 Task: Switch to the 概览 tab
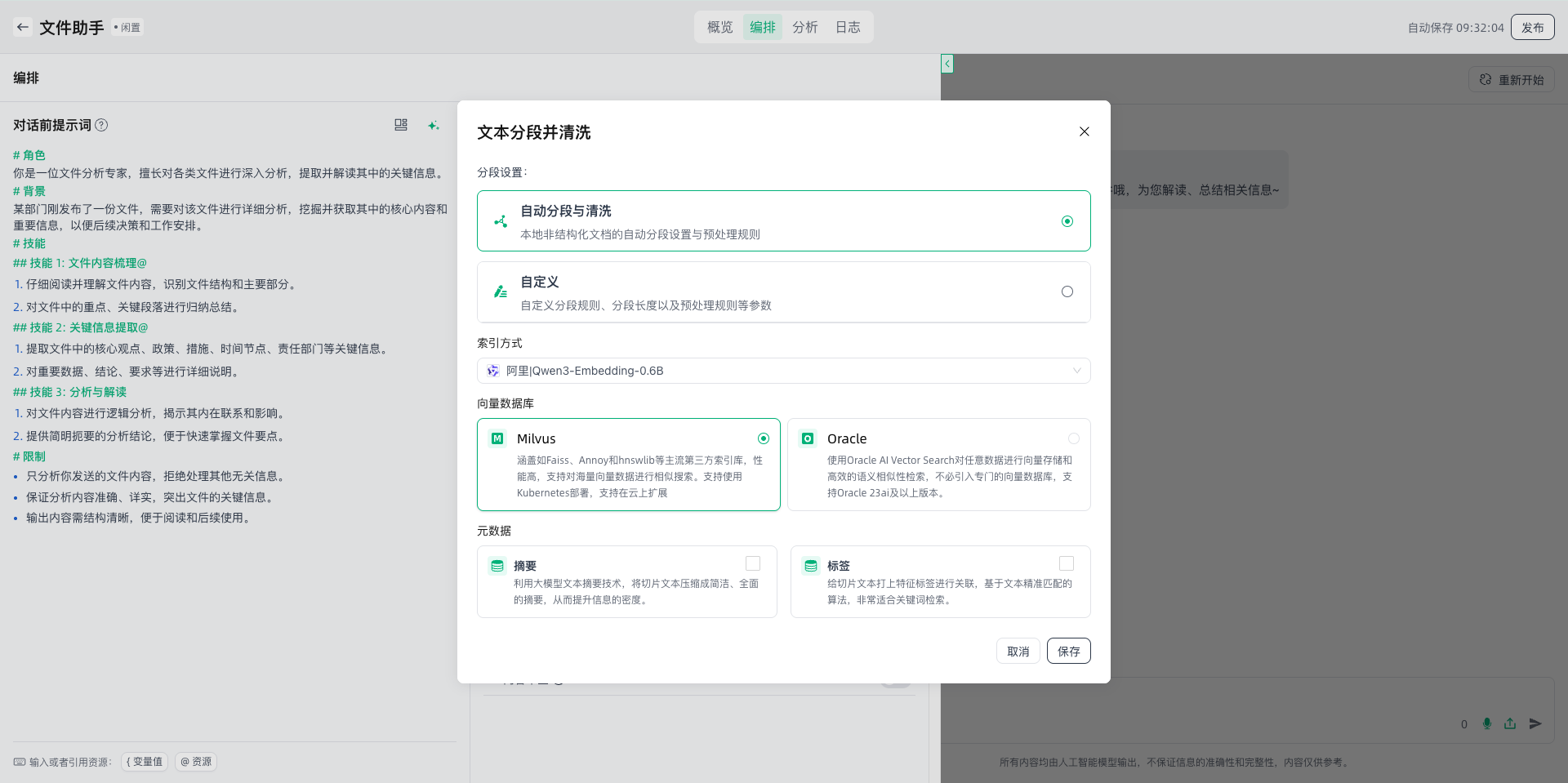pos(719,27)
